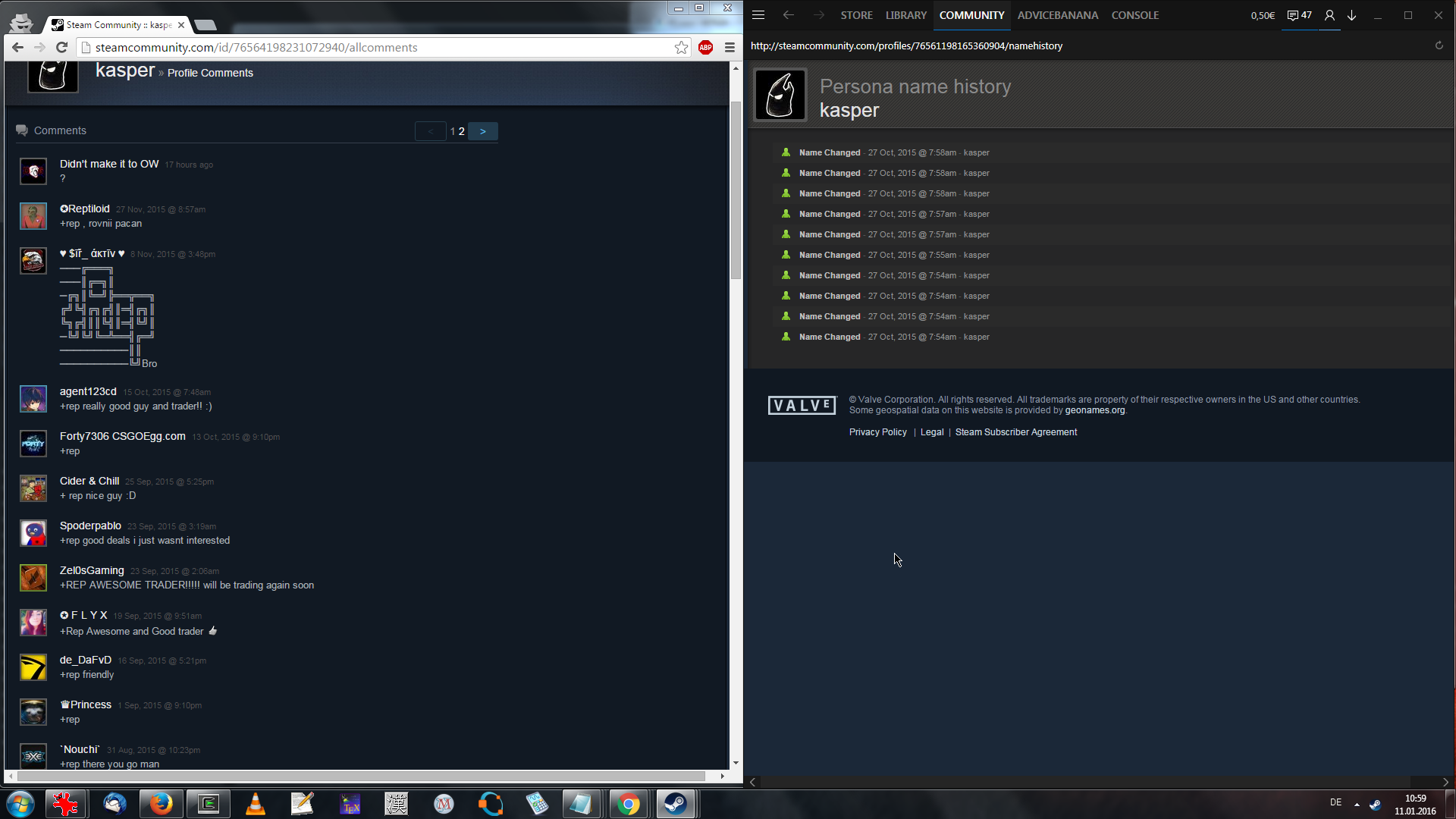Show hidden system tray icons arrow

1357,804
